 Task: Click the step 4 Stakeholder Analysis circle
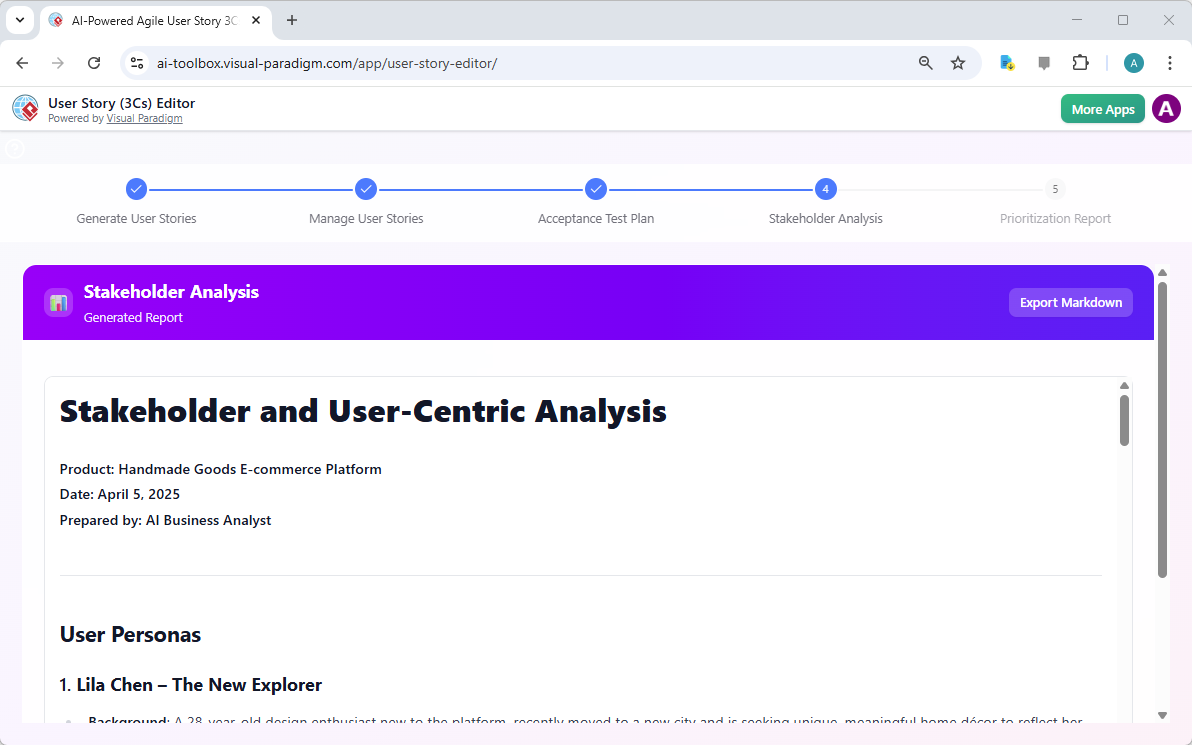[825, 189]
